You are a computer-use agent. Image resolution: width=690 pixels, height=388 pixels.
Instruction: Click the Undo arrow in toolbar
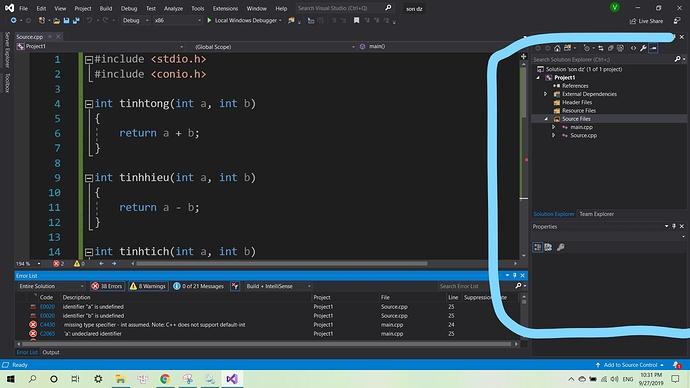pos(89,21)
